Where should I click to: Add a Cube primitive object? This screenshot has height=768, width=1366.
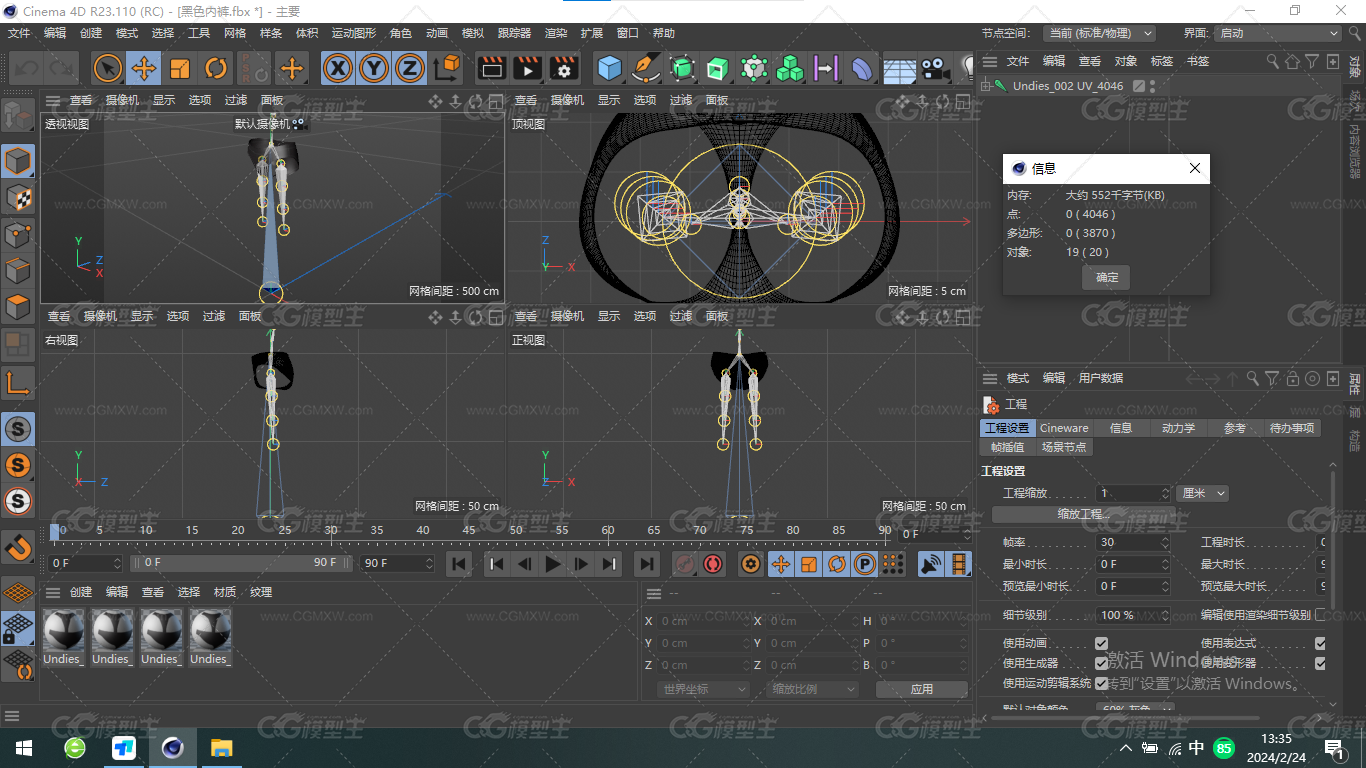point(609,69)
